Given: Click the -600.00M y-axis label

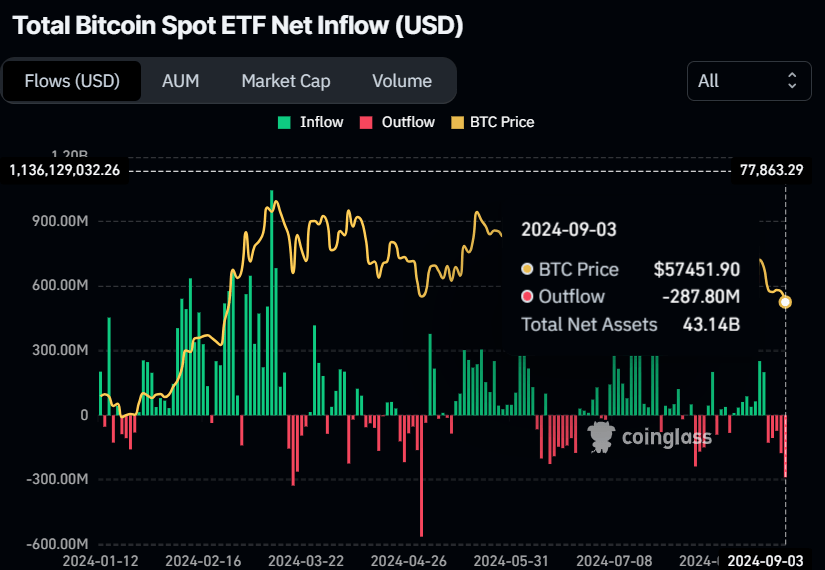Looking at the screenshot, I should (x=58, y=544).
